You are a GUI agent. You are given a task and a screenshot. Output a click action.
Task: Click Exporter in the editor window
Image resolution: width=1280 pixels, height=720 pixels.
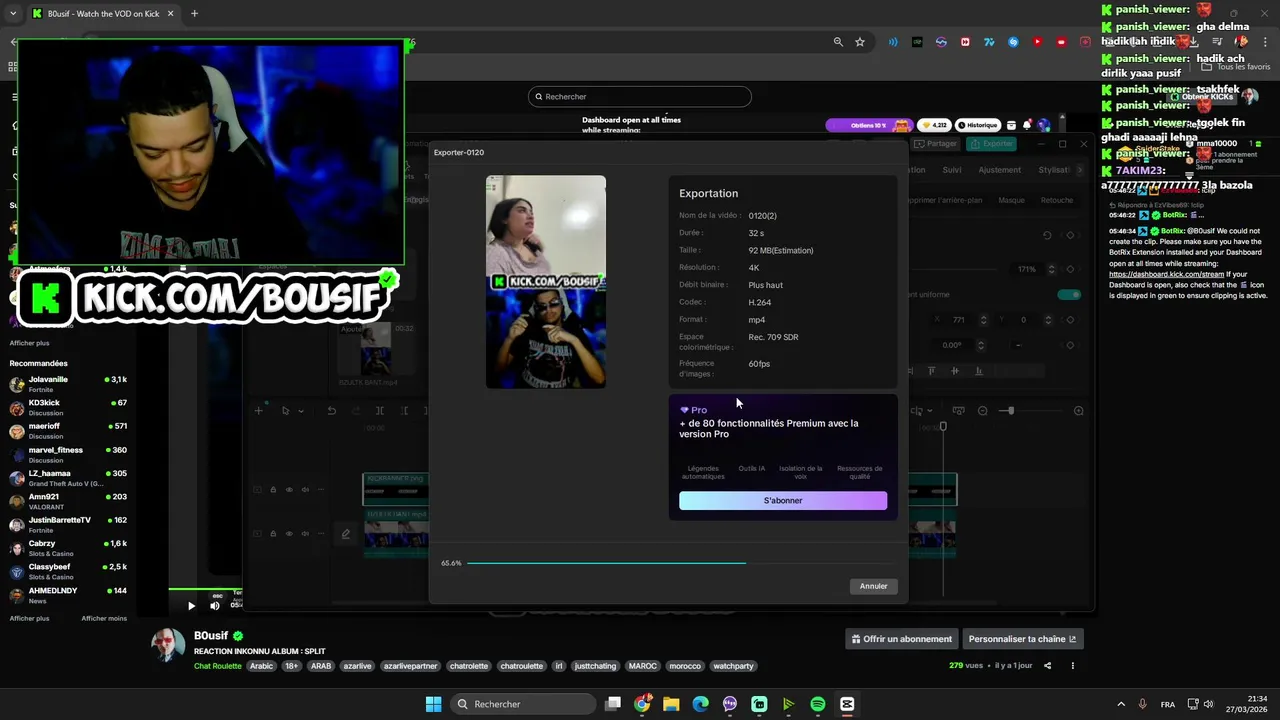click(x=991, y=144)
